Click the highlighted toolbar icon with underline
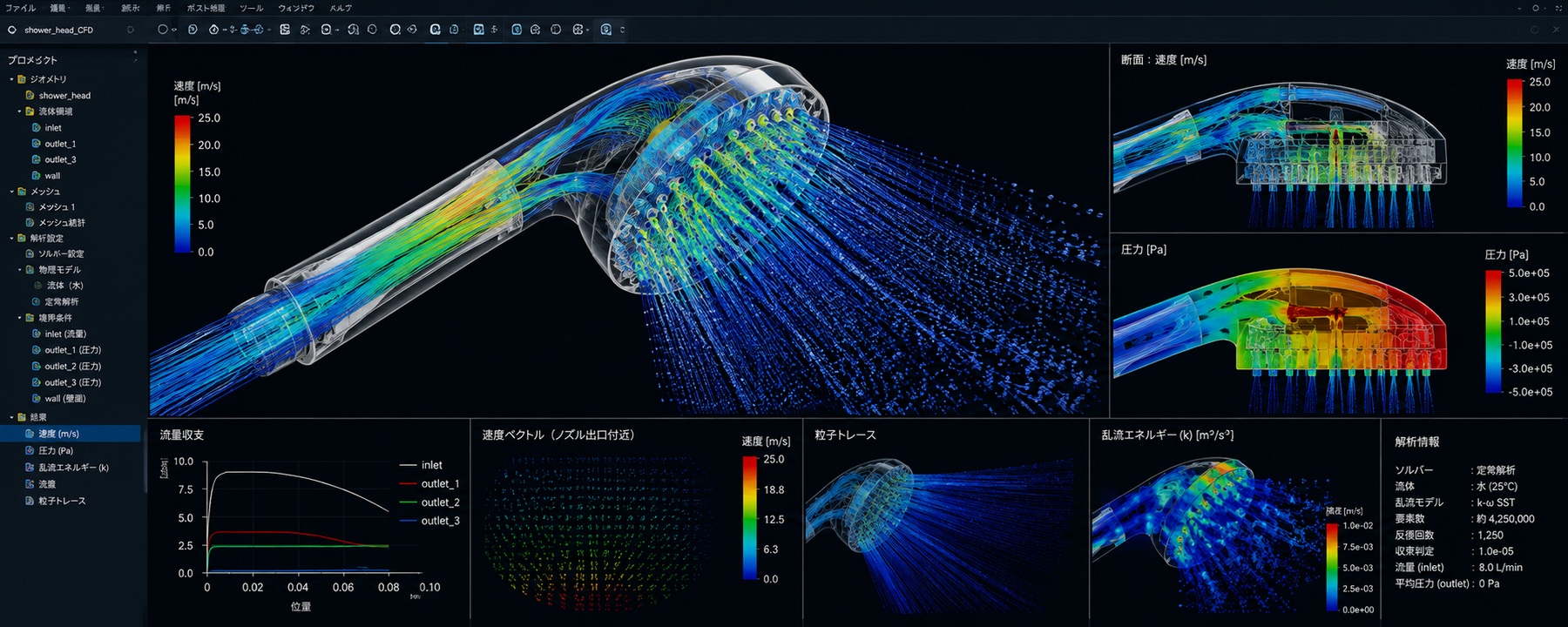The width and height of the screenshot is (1568, 627). (435, 30)
